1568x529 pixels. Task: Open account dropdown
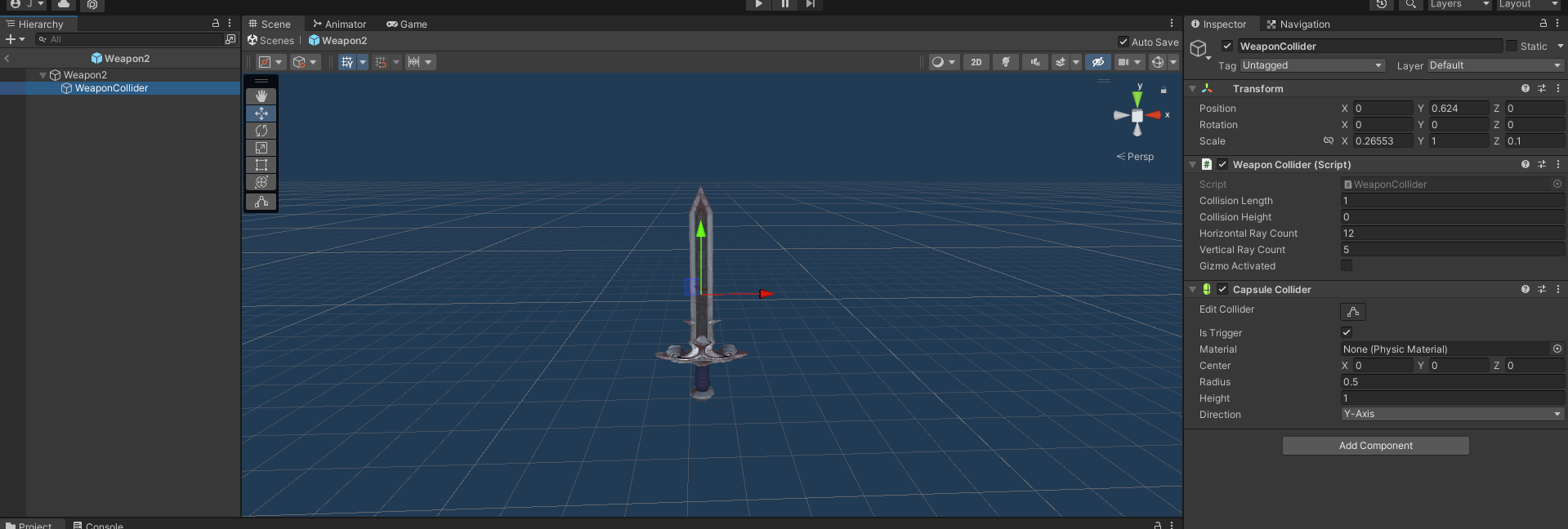27,4
